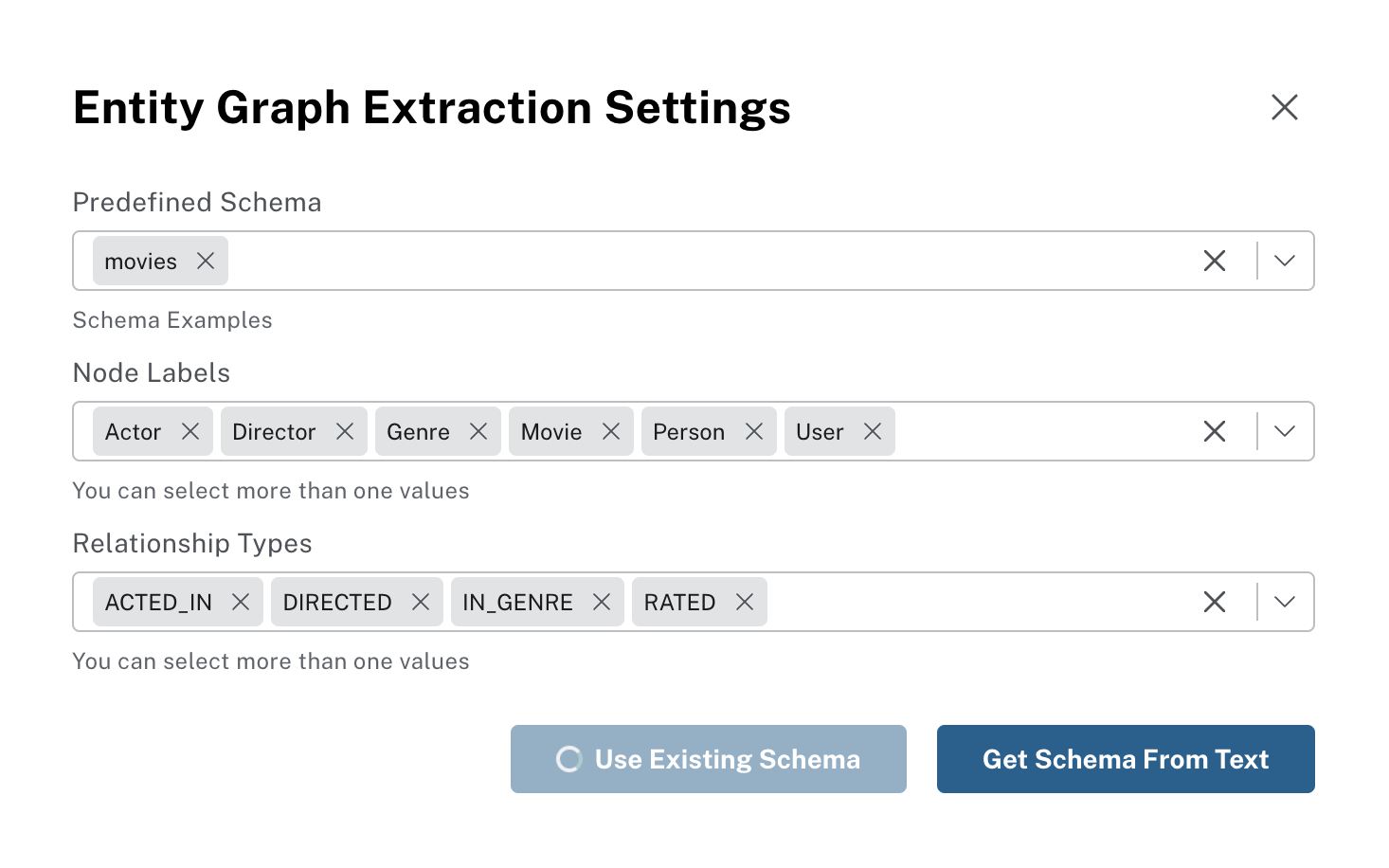Focus the Relationship Types input area
This screenshot has height=868, width=1389.
[x=694, y=602]
